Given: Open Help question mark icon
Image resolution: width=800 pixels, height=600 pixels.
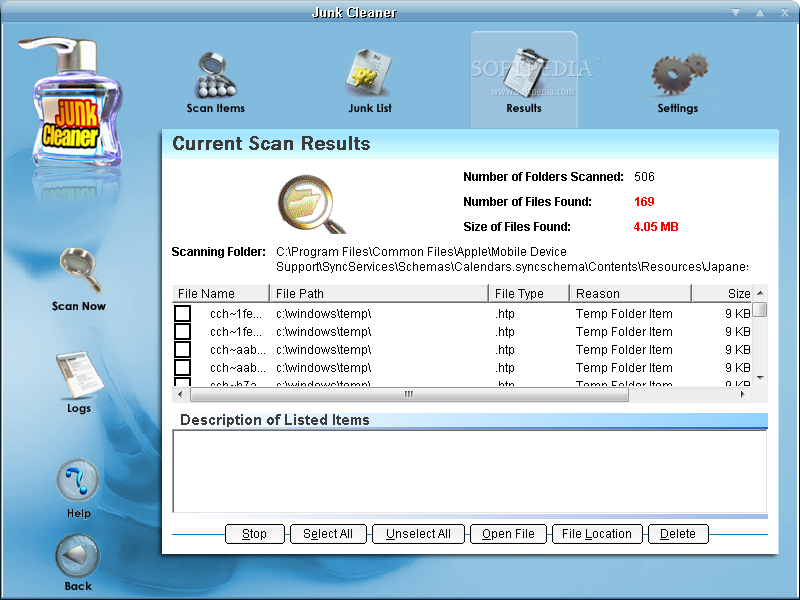Looking at the screenshot, I should pos(78,480).
